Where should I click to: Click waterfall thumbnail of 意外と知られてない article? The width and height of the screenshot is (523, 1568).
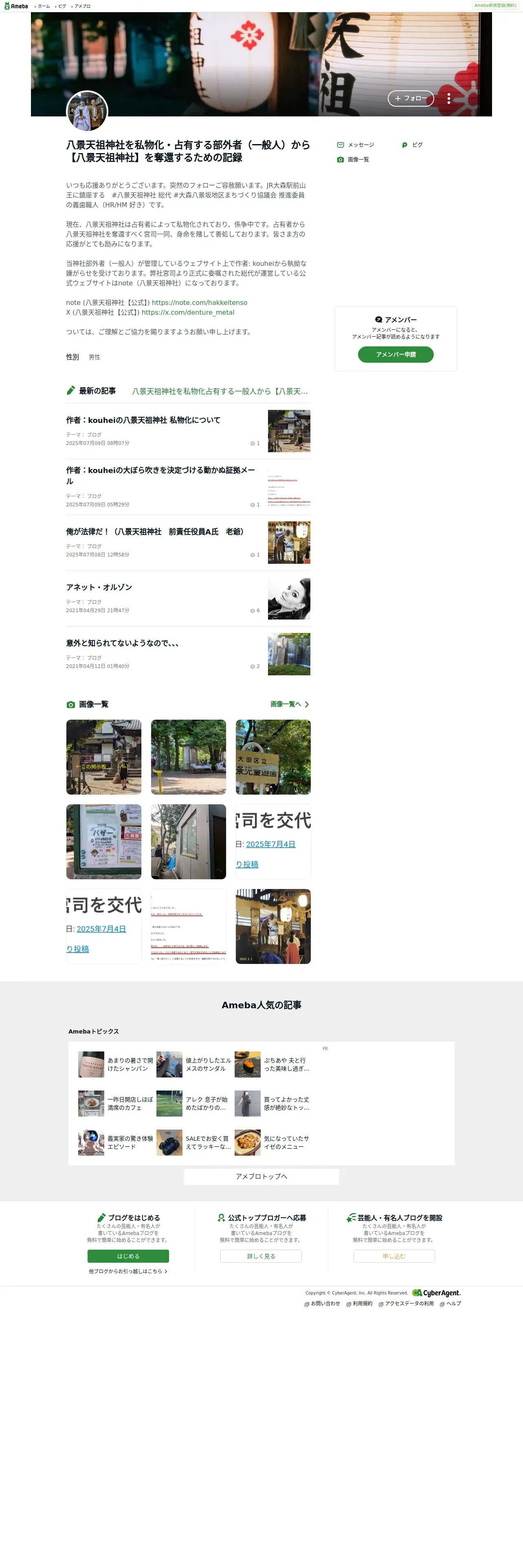(289, 654)
